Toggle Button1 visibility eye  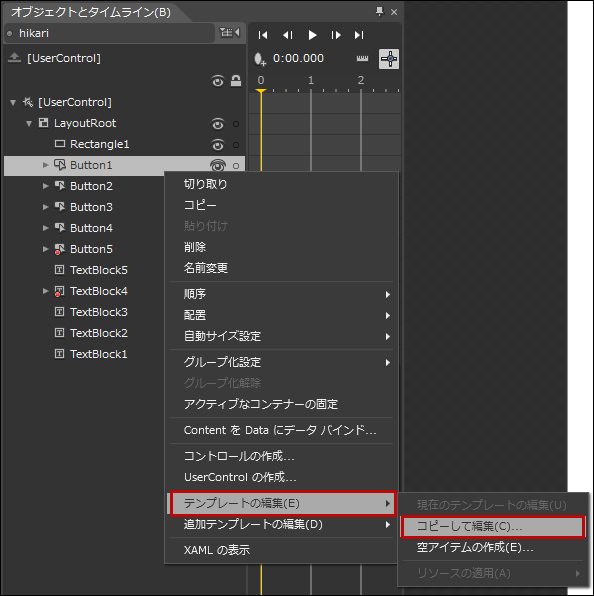coord(218,166)
